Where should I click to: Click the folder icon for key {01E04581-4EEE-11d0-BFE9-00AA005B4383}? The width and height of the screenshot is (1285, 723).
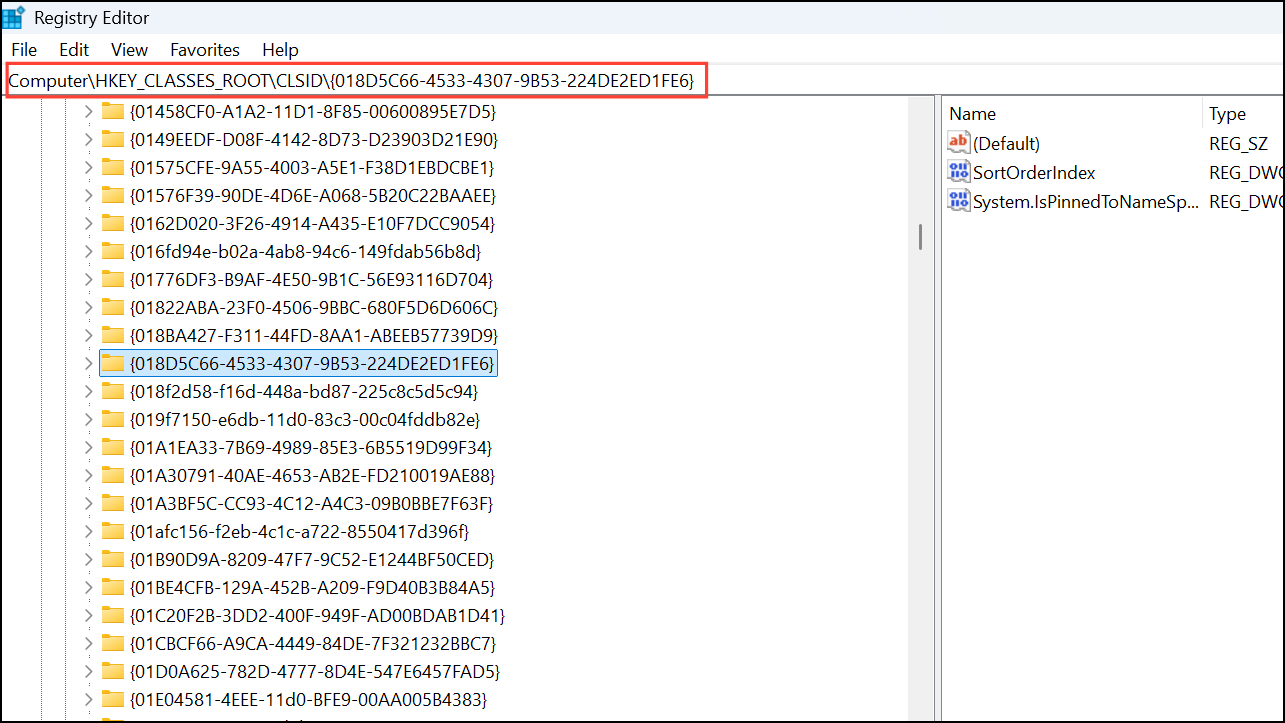115,699
